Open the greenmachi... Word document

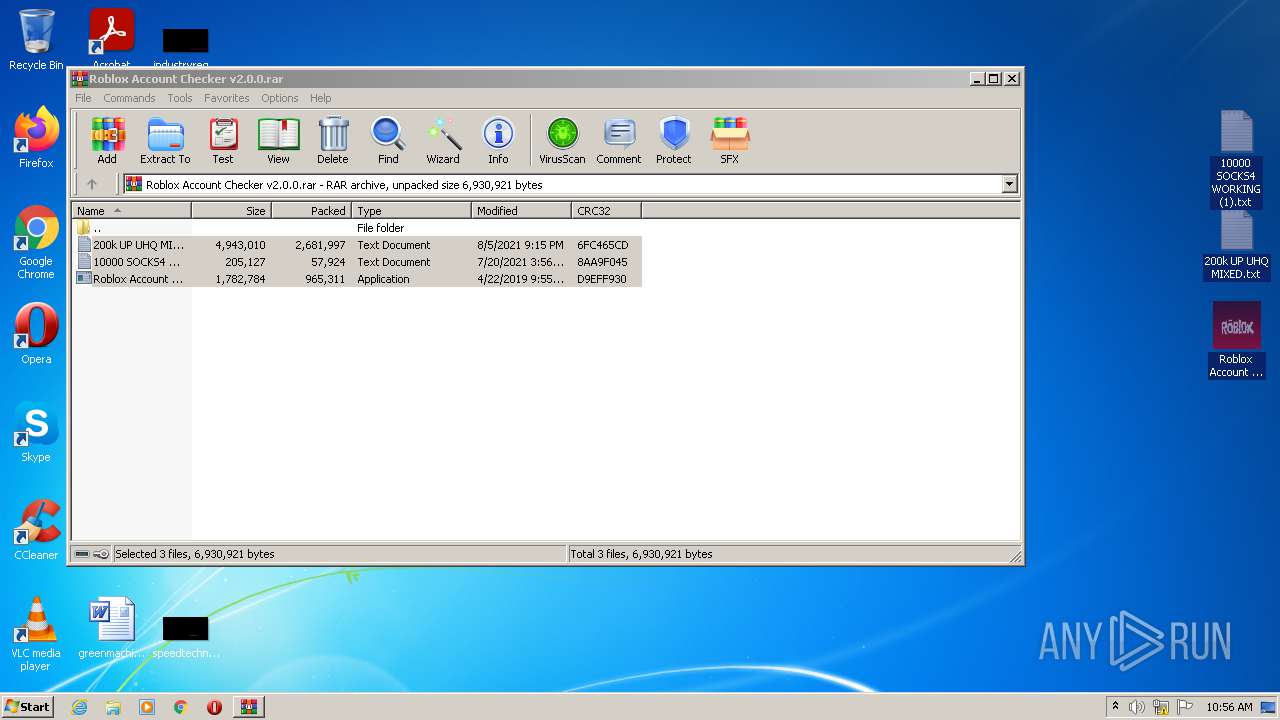[x=112, y=628]
